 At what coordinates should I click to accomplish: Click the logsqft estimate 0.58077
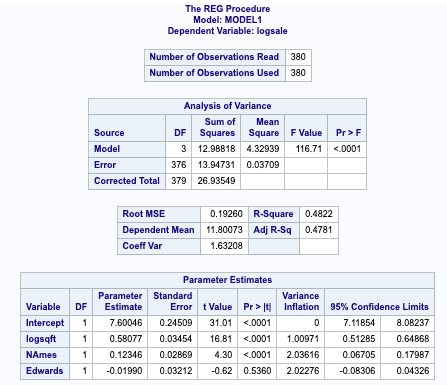pyautogui.click(x=126, y=339)
